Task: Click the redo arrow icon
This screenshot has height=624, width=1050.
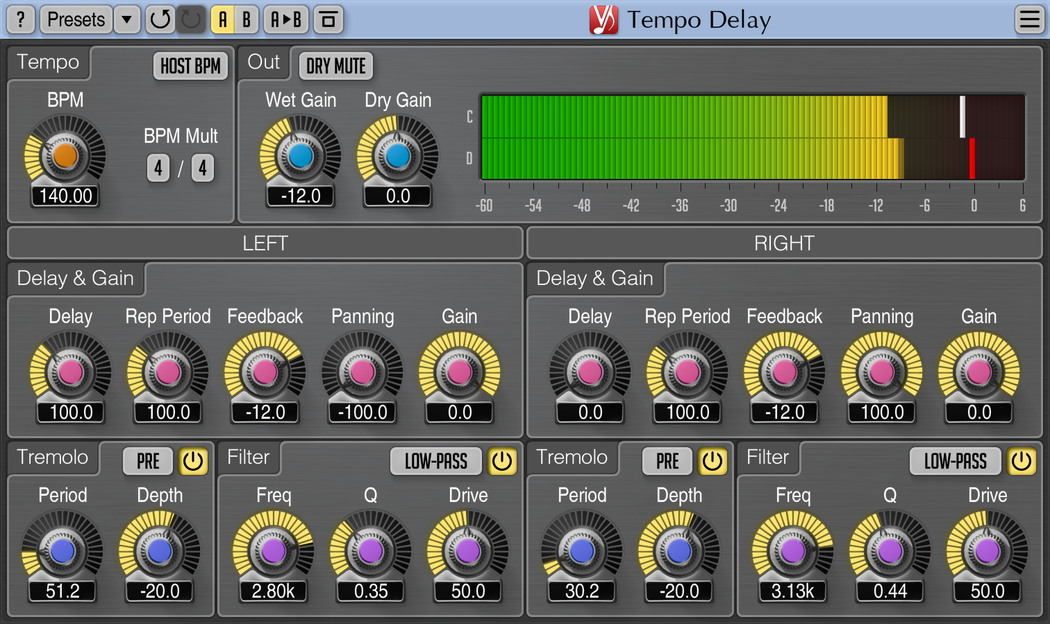Action: coord(191,19)
